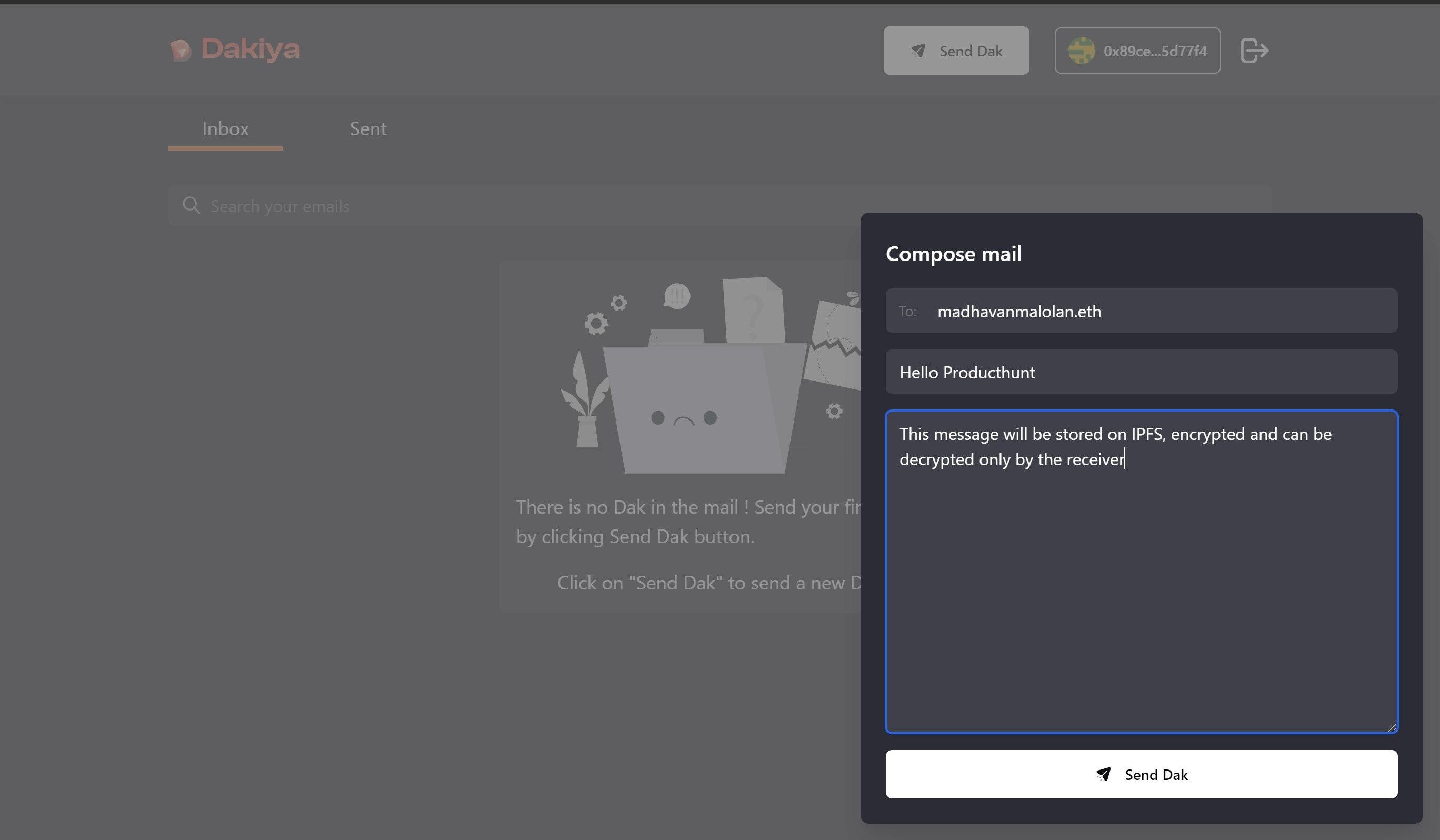Click the textarea resize handle corner
The height and width of the screenshot is (840, 1440).
(1392, 727)
